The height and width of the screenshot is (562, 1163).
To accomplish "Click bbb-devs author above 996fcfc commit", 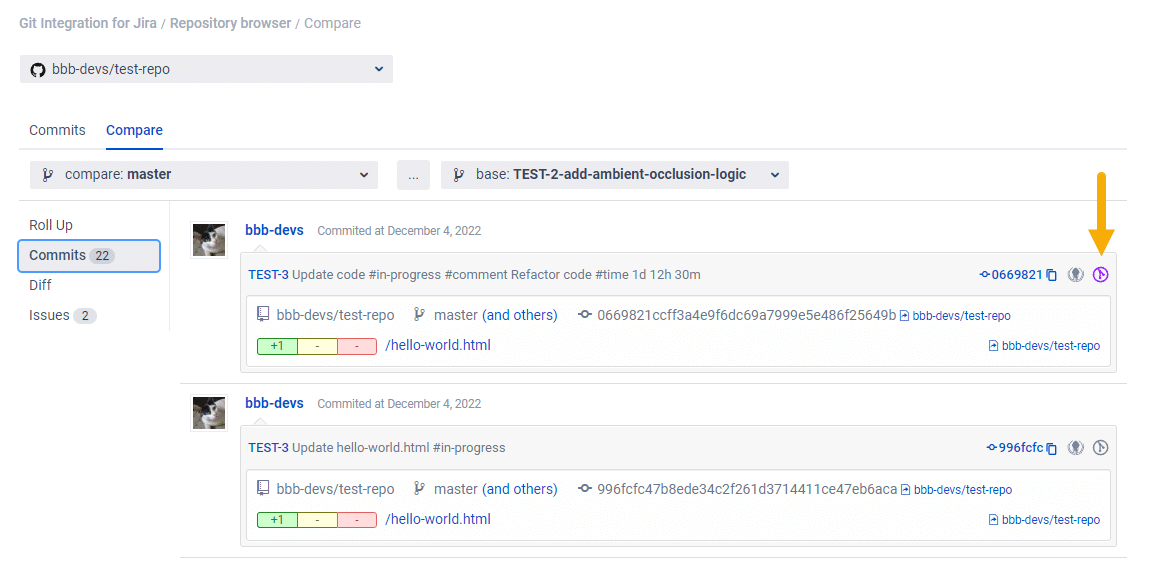I will 274,403.
